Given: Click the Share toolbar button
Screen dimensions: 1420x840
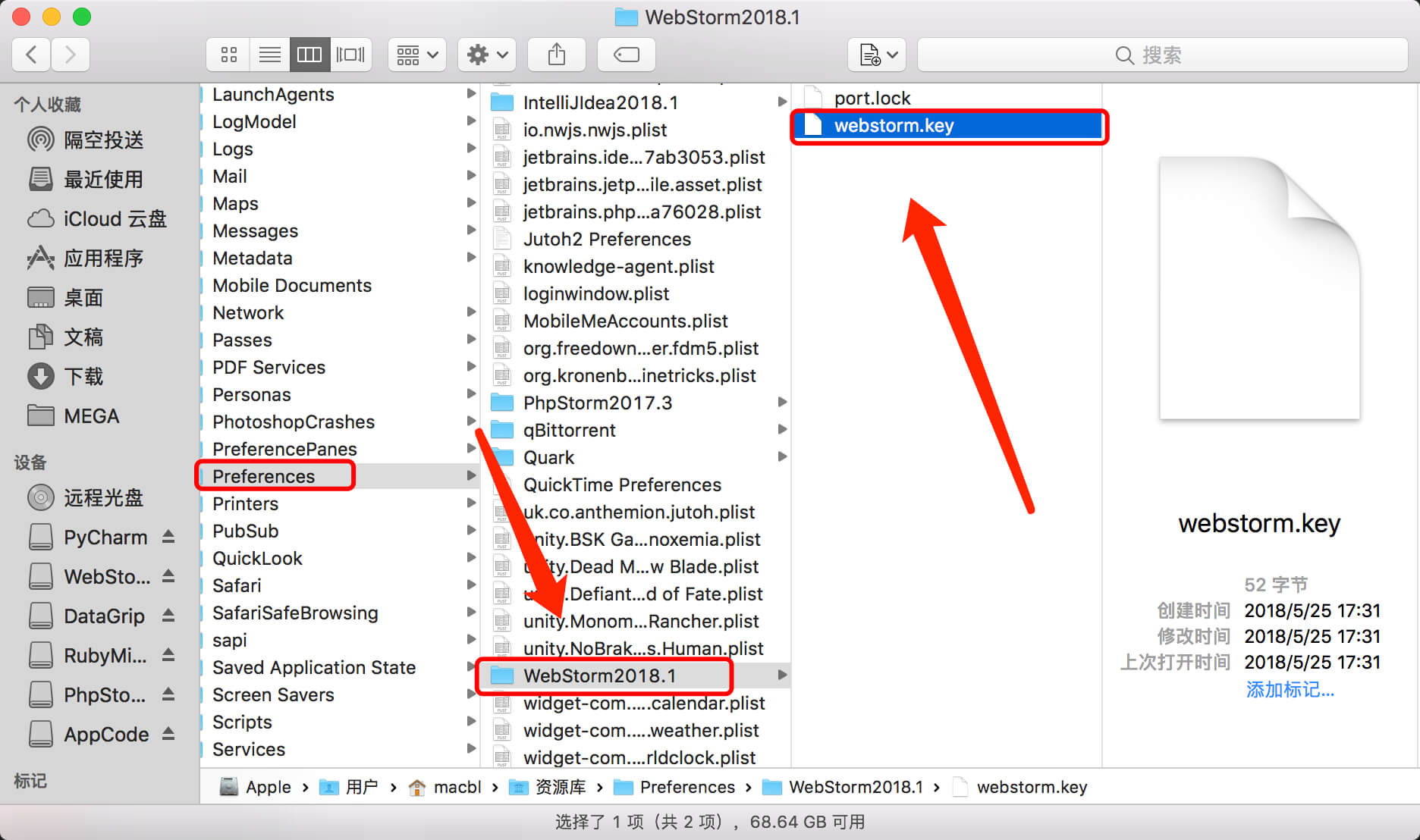Looking at the screenshot, I should tap(557, 55).
